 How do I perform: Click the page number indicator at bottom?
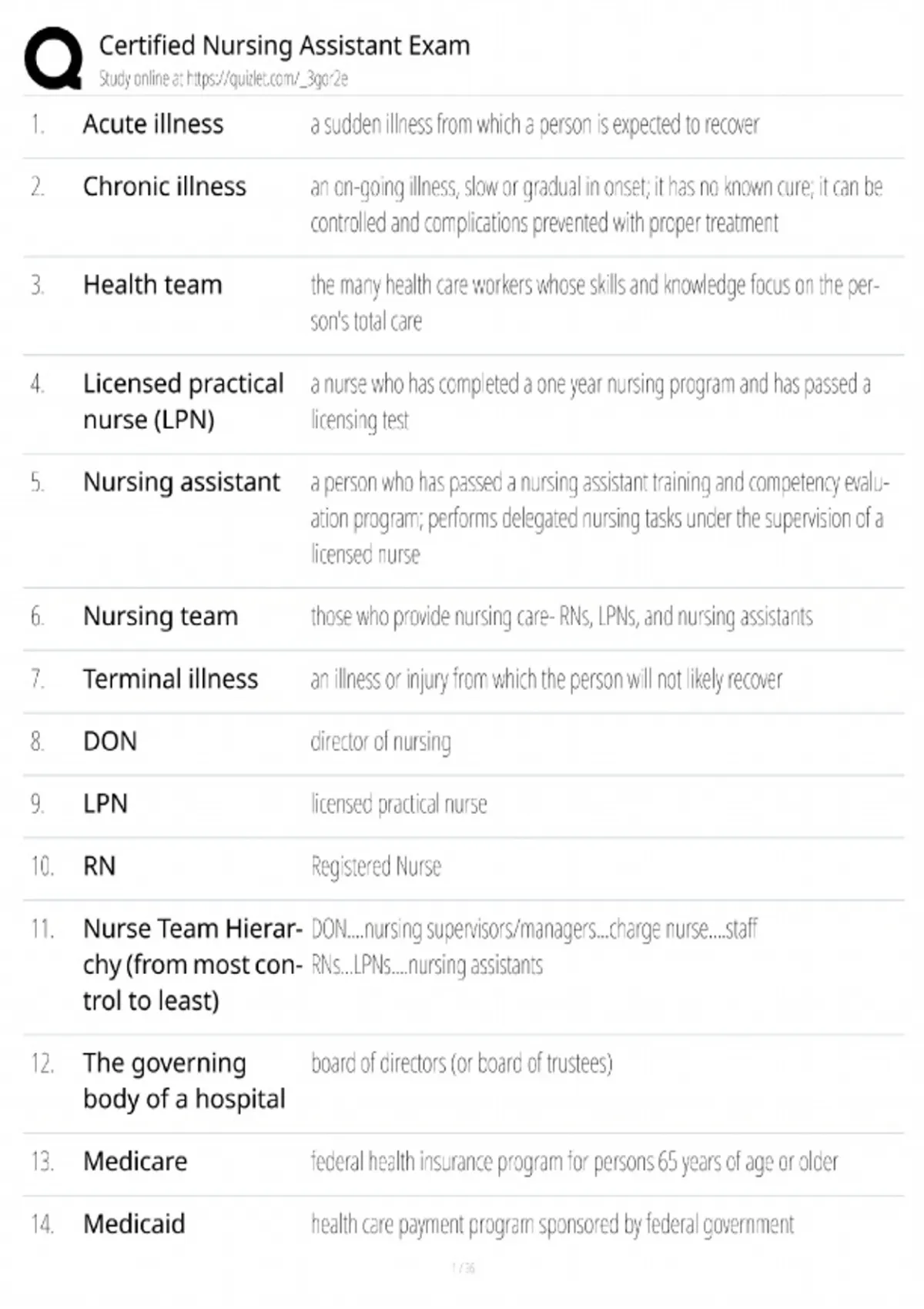(463, 1268)
